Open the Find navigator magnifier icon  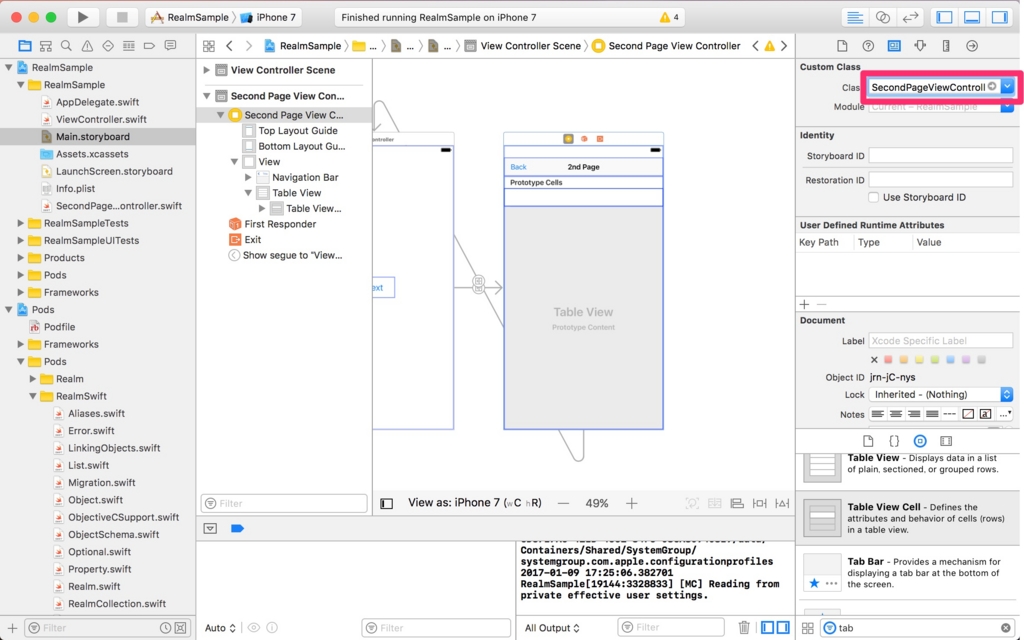pyautogui.click(x=66, y=46)
